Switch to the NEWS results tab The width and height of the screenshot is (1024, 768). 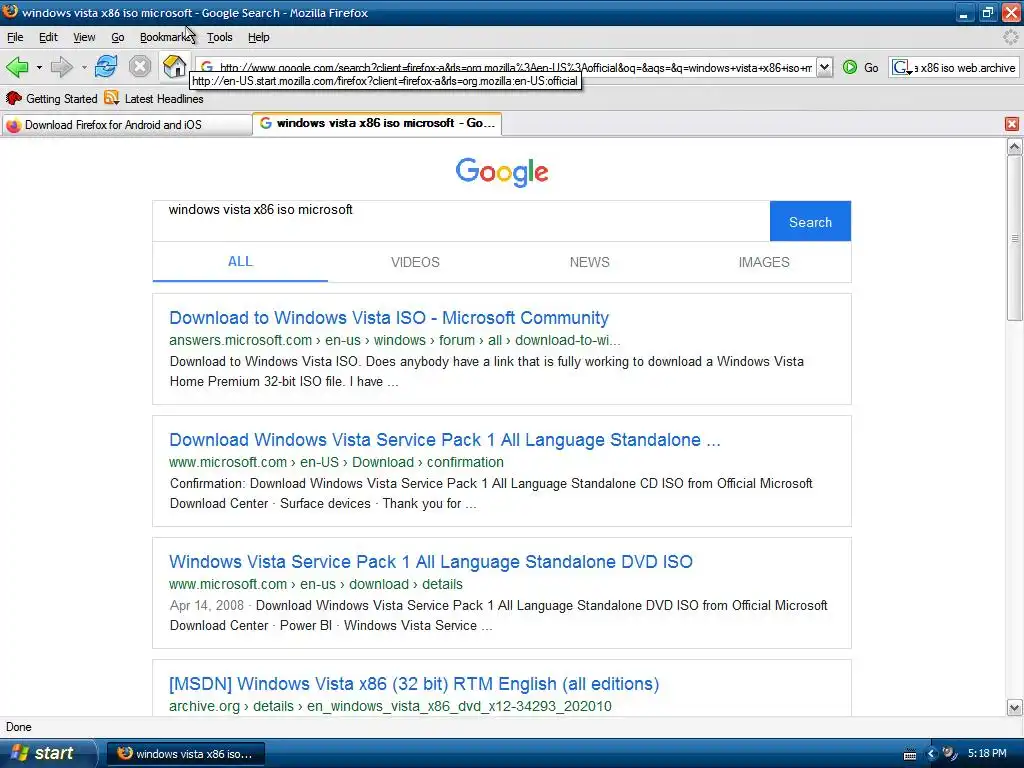pyautogui.click(x=590, y=262)
